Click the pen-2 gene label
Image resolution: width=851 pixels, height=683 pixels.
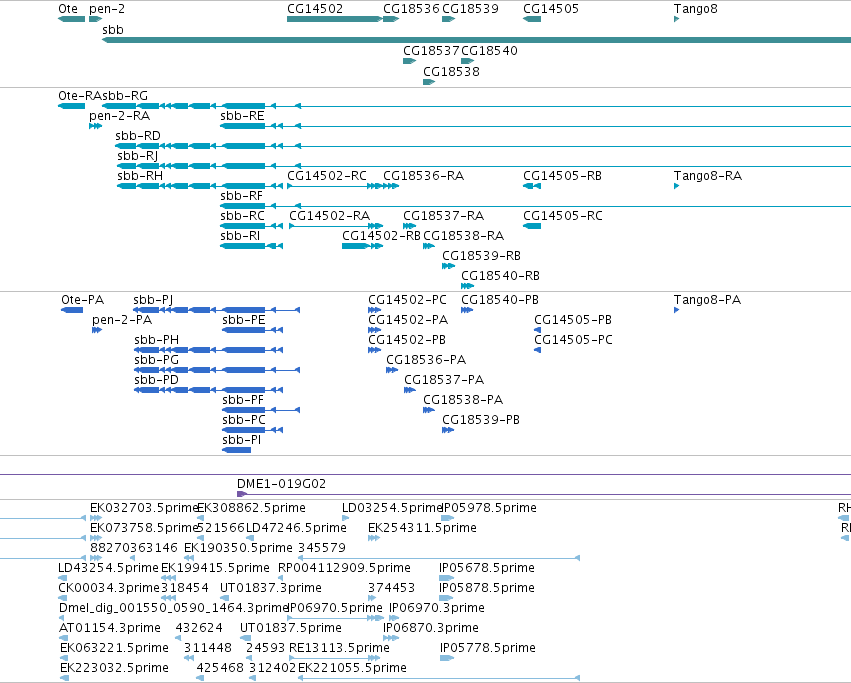[106, 9]
